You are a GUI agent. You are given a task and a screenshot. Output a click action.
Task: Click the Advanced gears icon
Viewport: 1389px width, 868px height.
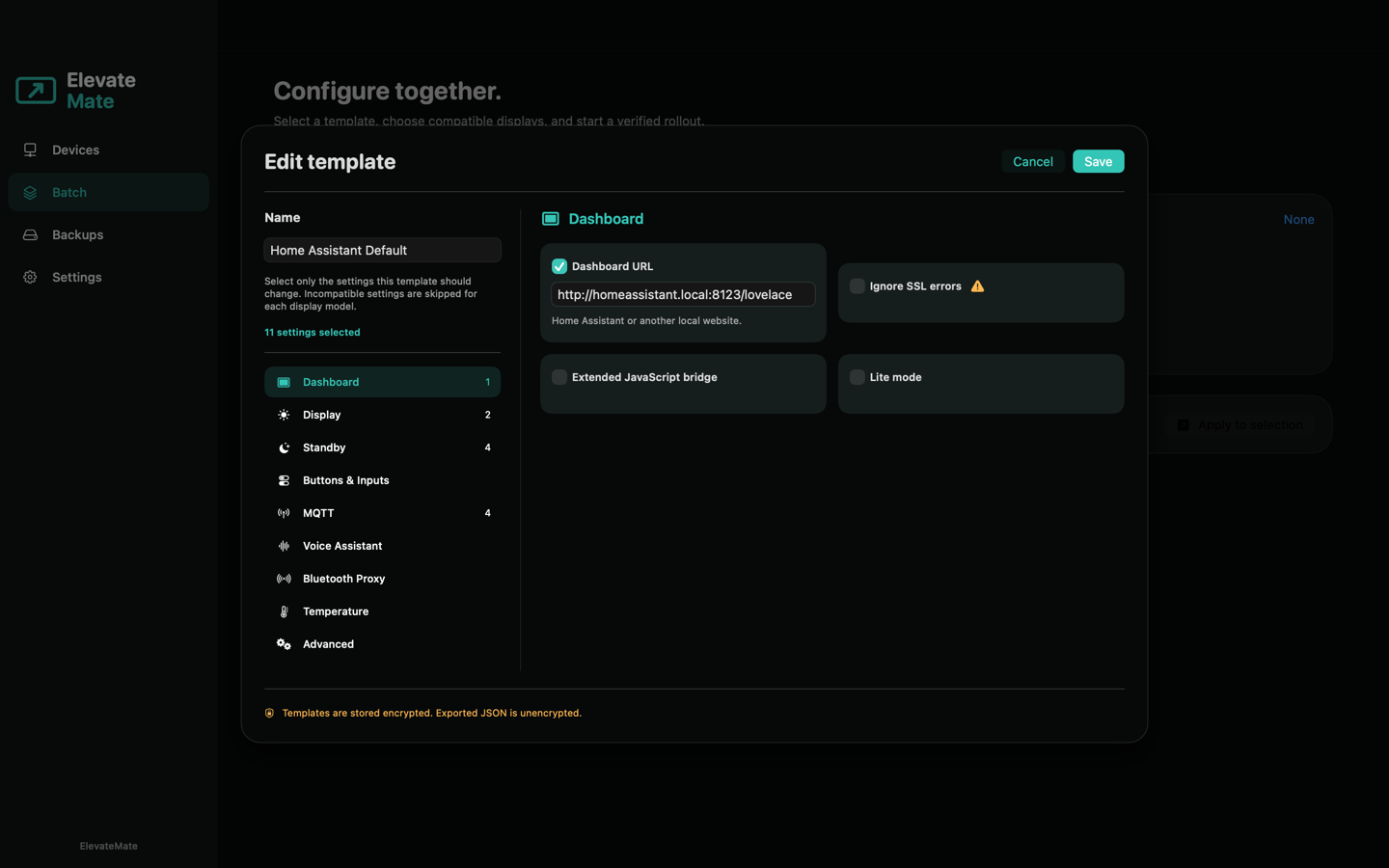284,644
